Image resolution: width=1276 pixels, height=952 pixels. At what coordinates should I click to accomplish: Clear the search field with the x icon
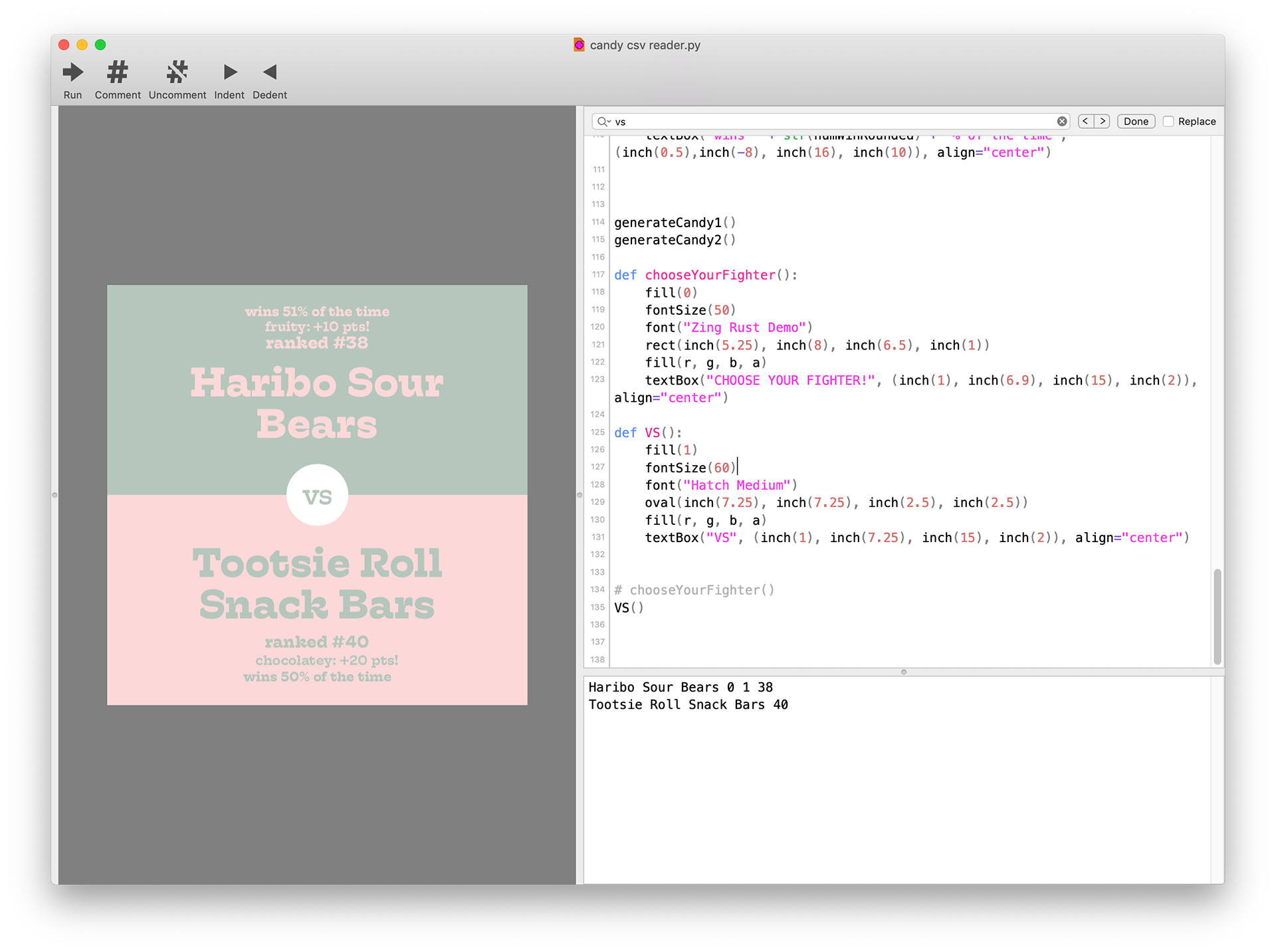point(1062,122)
